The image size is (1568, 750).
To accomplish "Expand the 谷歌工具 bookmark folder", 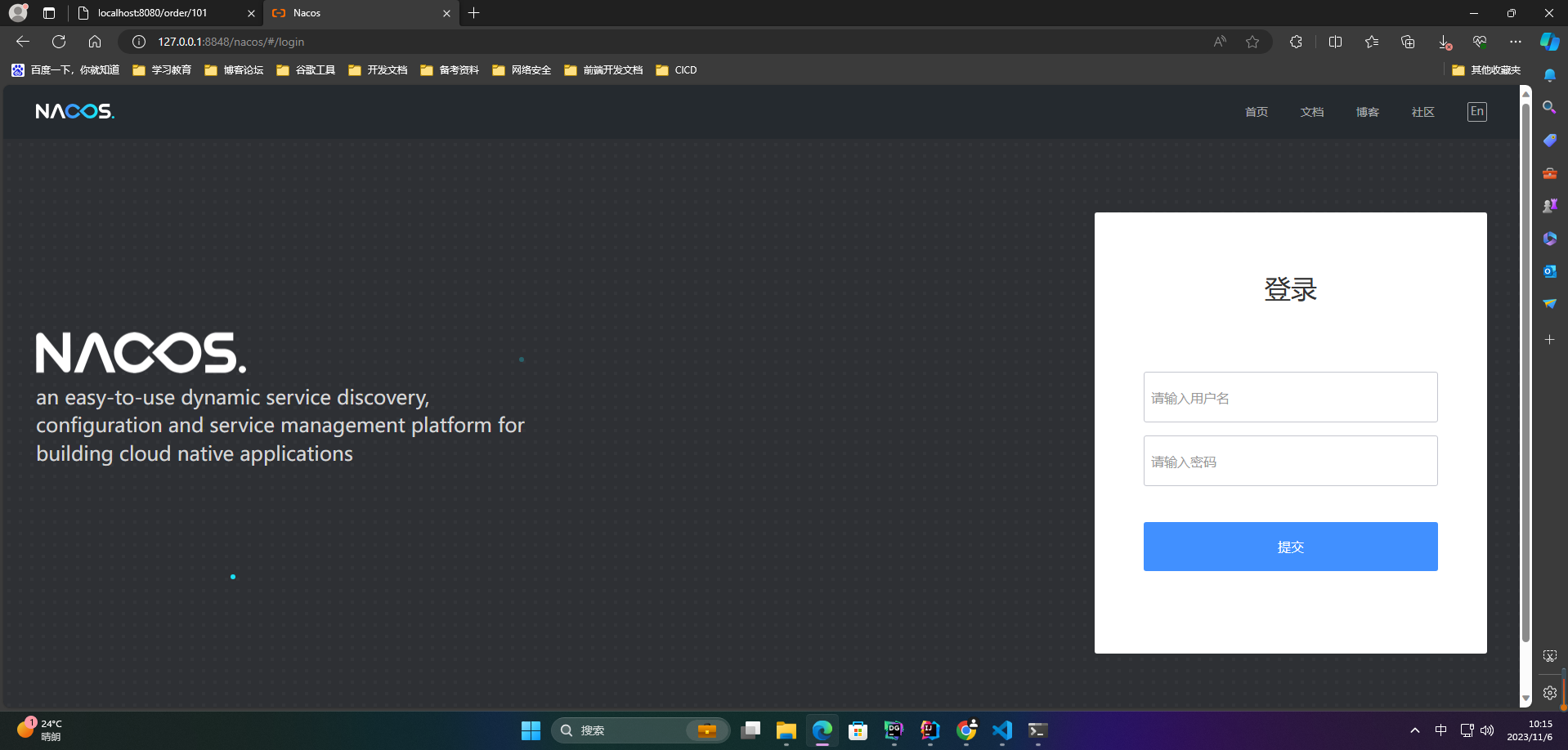I will 306,70.
